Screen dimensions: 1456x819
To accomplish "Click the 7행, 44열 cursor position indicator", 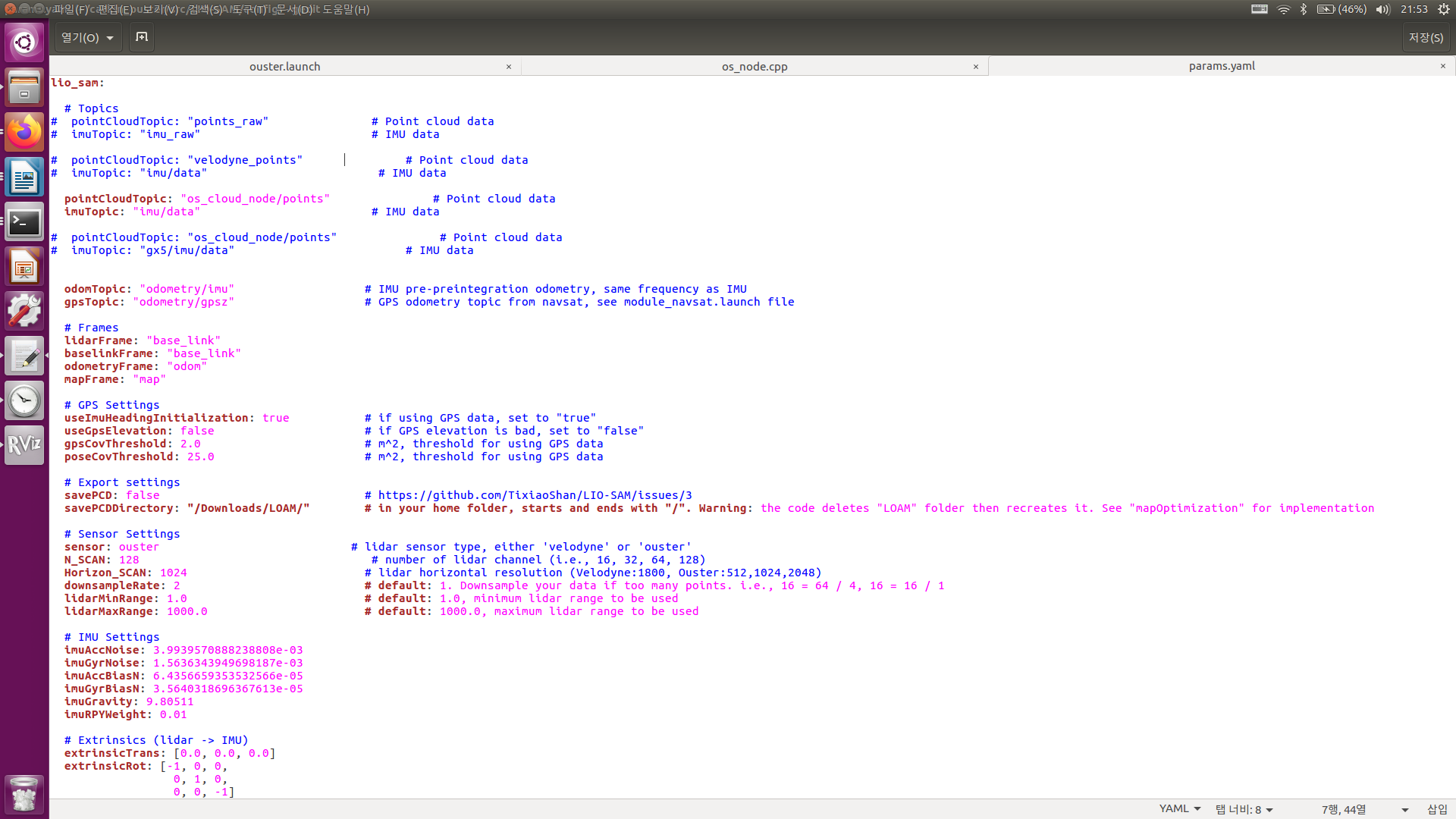I will (x=1344, y=809).
